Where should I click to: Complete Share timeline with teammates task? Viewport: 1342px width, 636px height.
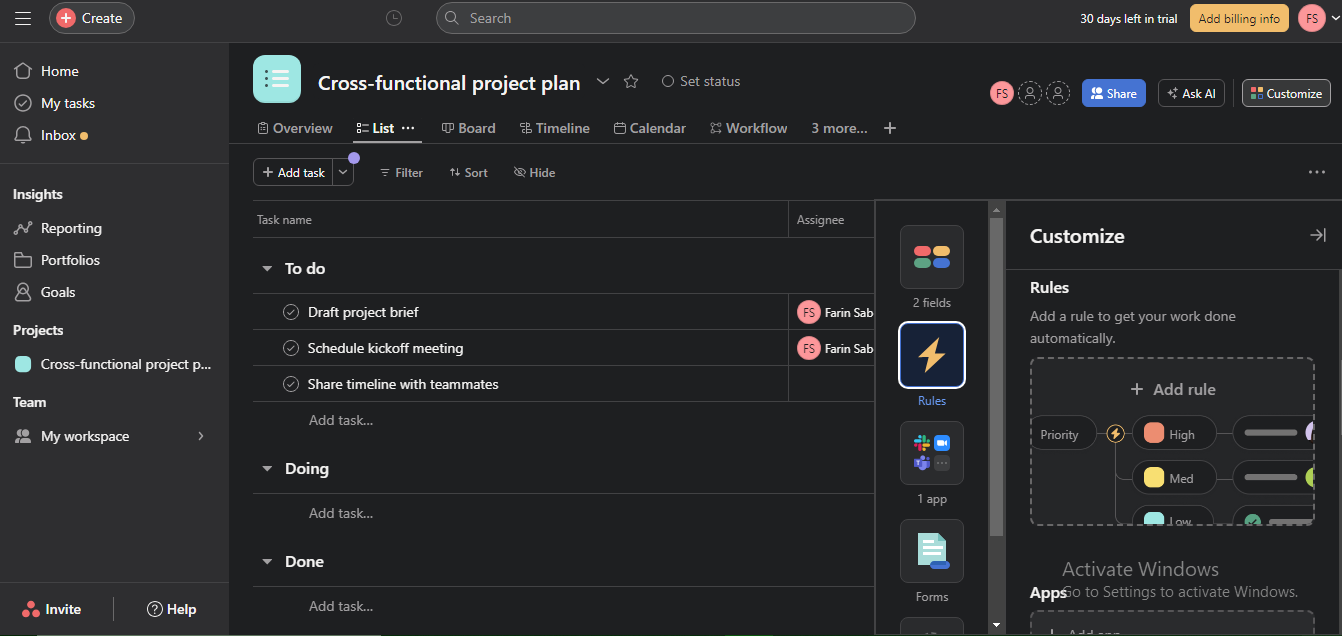[291, 384]
